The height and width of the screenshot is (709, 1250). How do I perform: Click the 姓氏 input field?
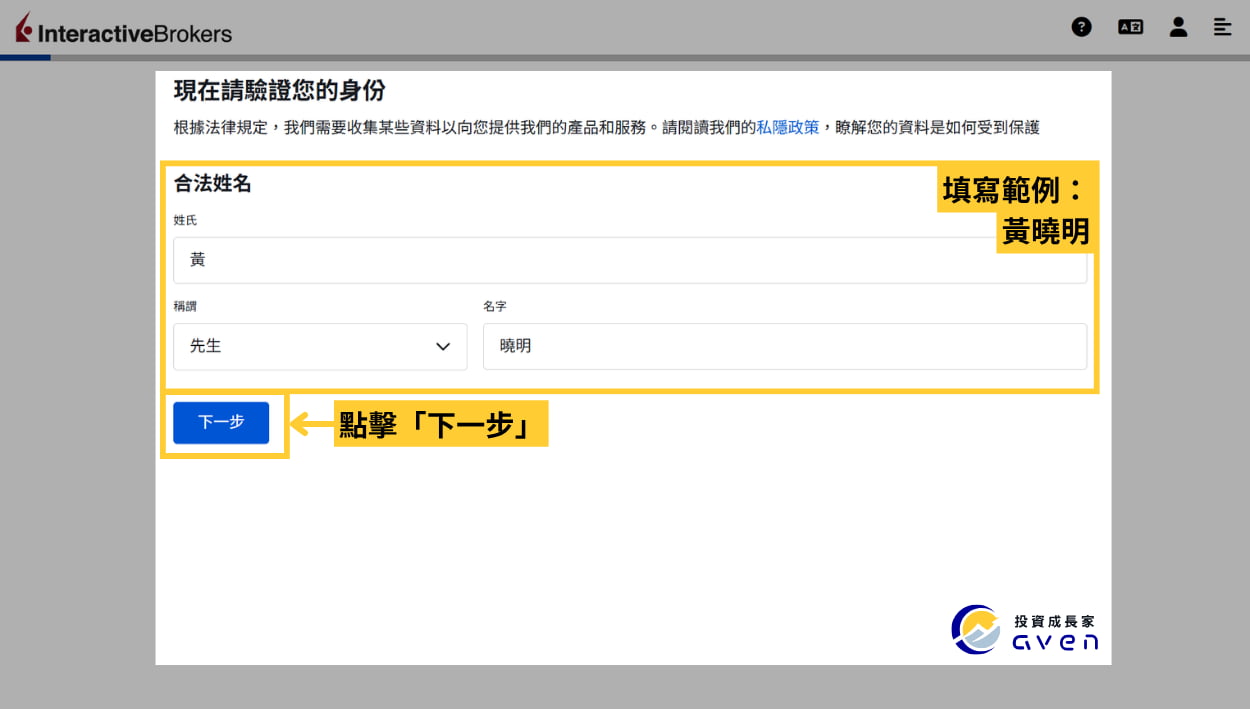coord(630,260)
